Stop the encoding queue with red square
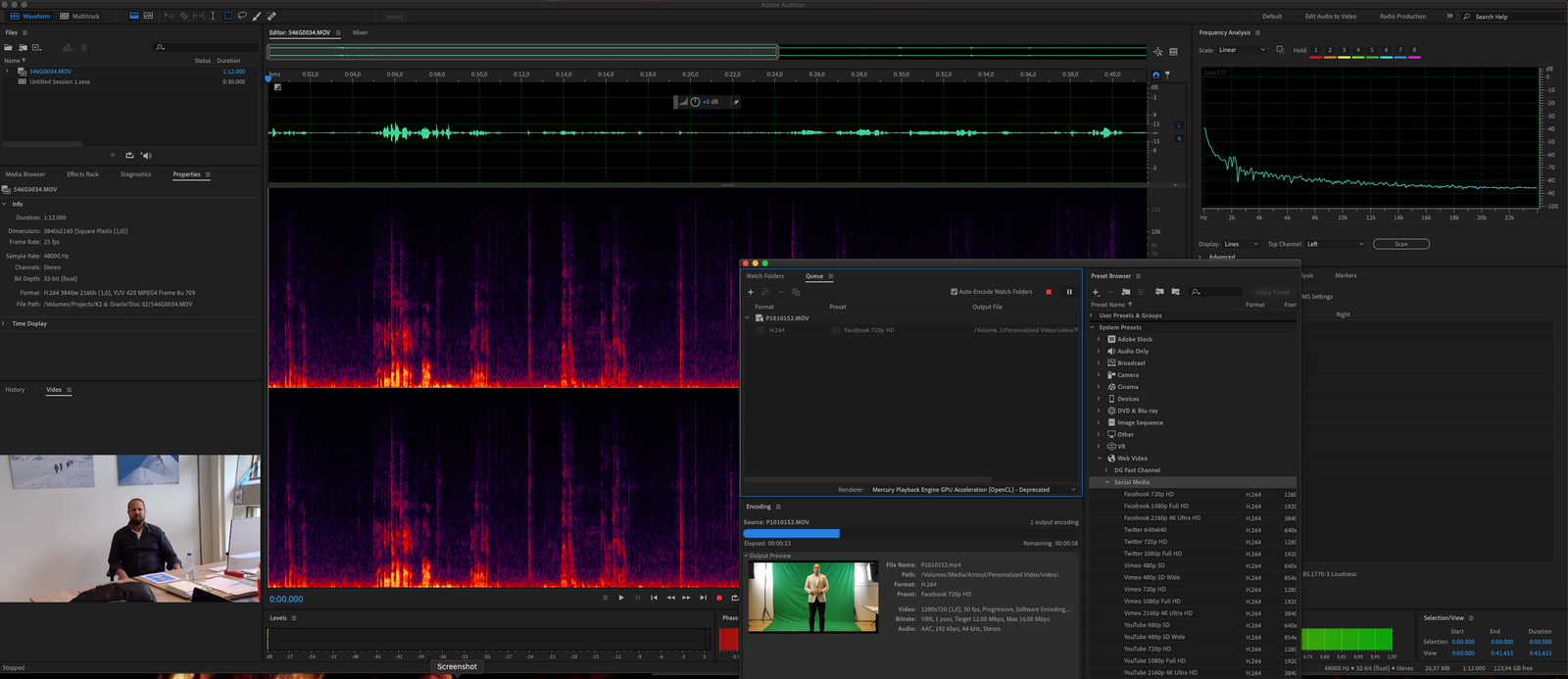Viewport: 1568px width, 679px height. pyautogui.click(x=1049, y=292)
